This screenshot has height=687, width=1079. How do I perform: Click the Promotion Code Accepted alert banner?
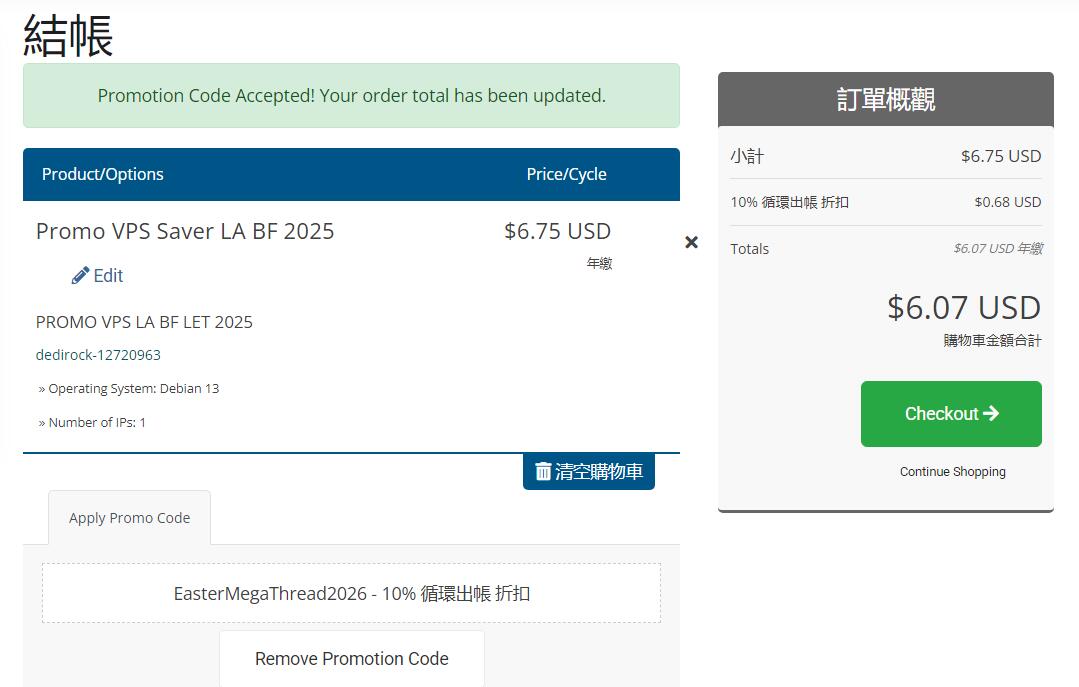[351, 96]
